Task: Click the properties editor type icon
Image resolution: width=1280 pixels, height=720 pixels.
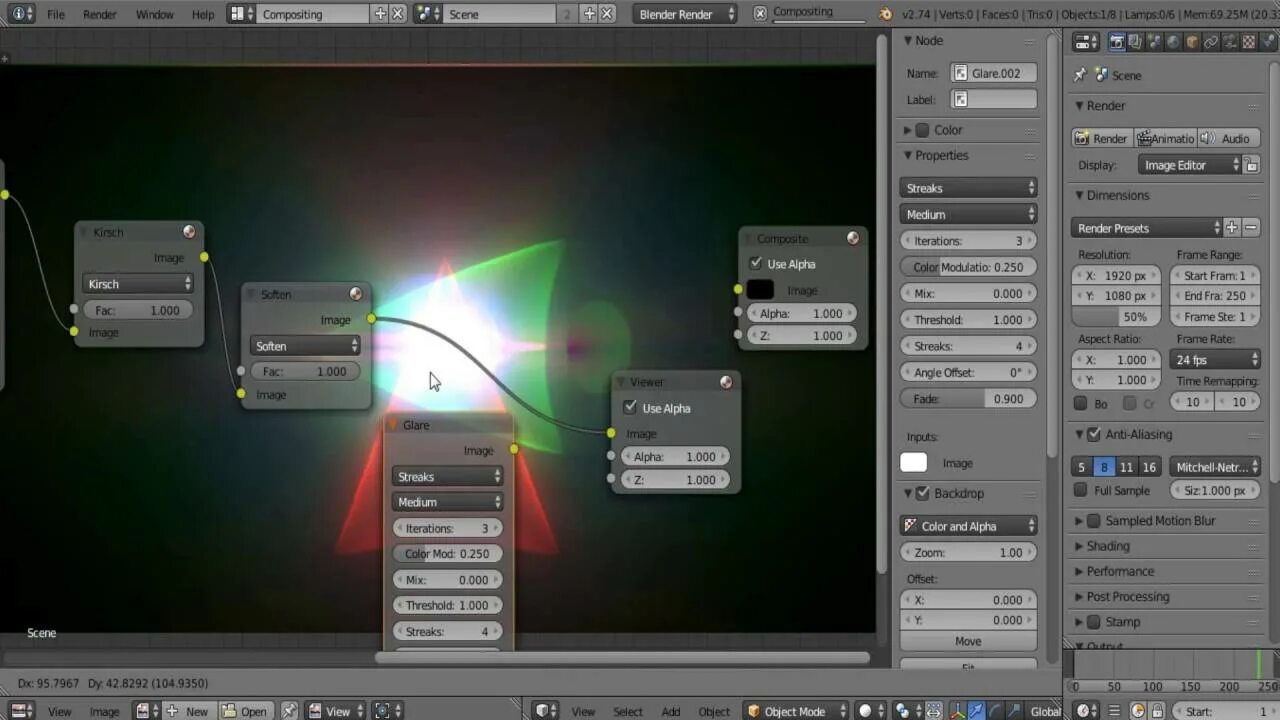Action: tap(1086, 42)
